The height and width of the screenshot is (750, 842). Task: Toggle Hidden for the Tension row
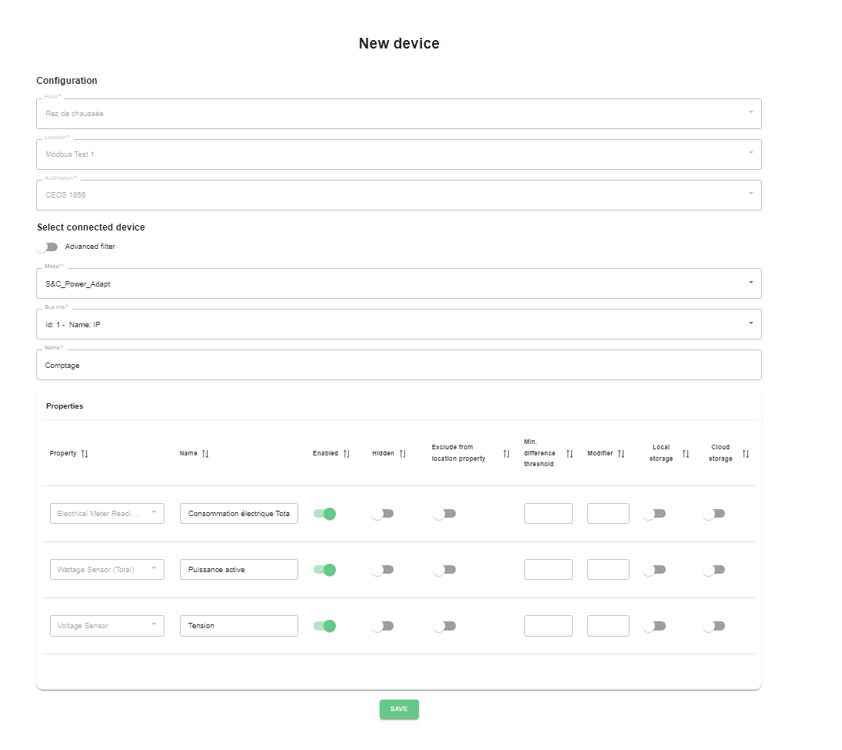tap(382, 626)
